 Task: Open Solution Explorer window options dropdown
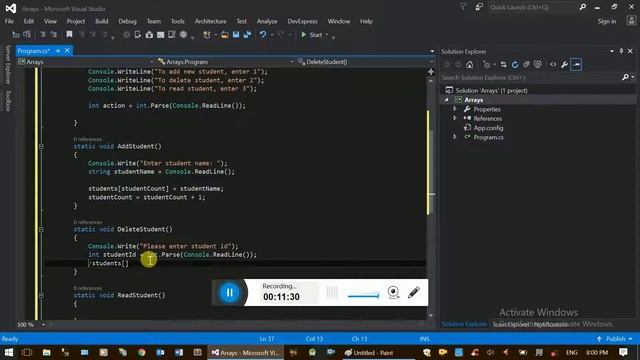point(612,51)
